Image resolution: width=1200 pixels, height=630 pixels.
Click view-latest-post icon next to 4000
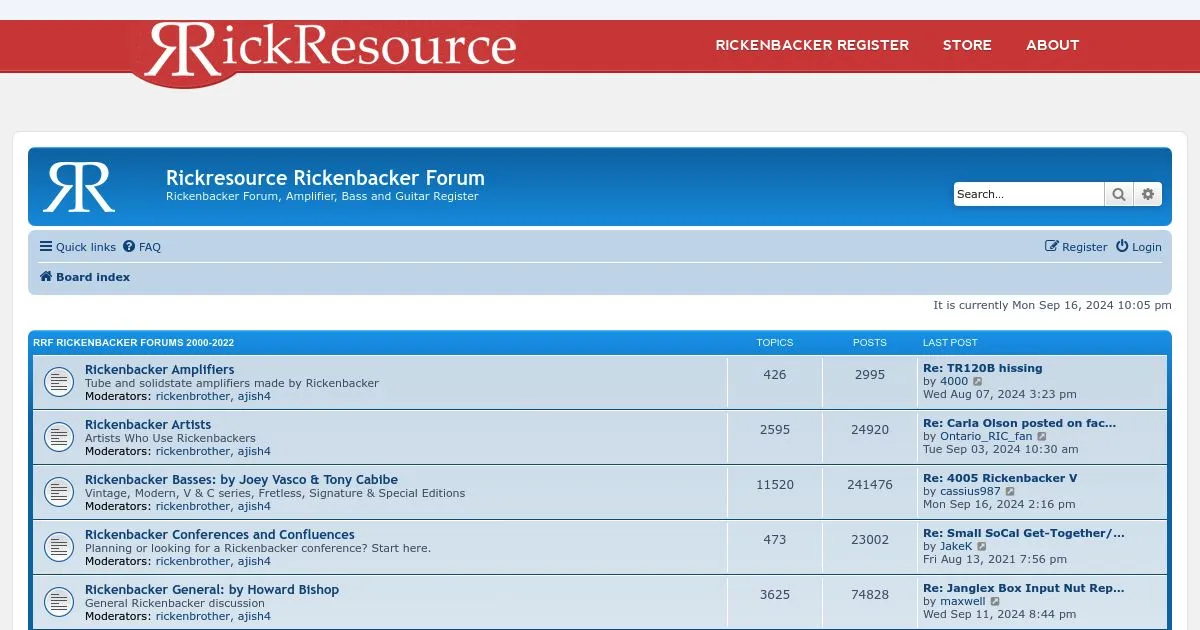[x=978, y=382]
